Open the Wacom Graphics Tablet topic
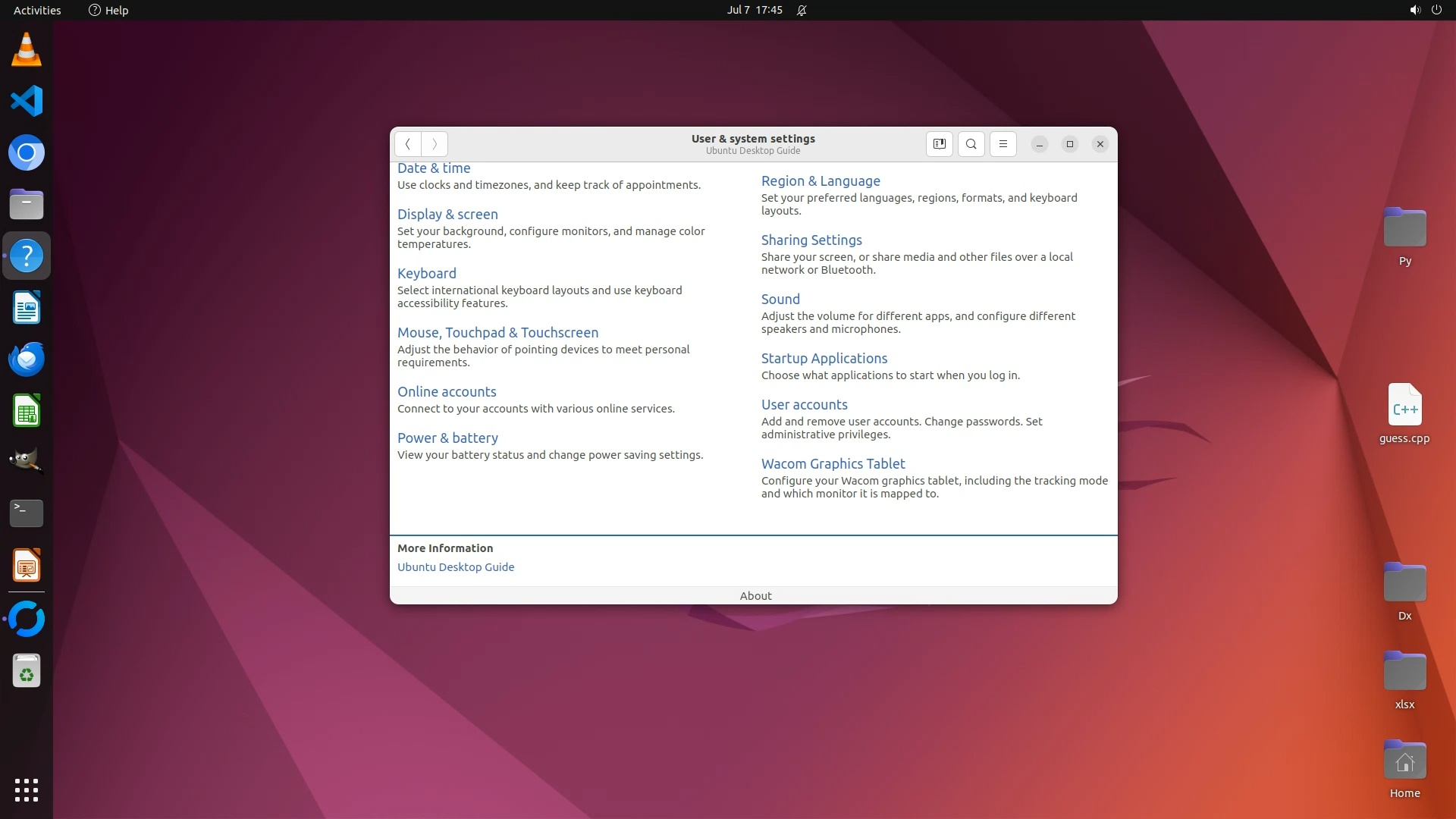Screen dimensions: 1456x819 click(833, 463)
